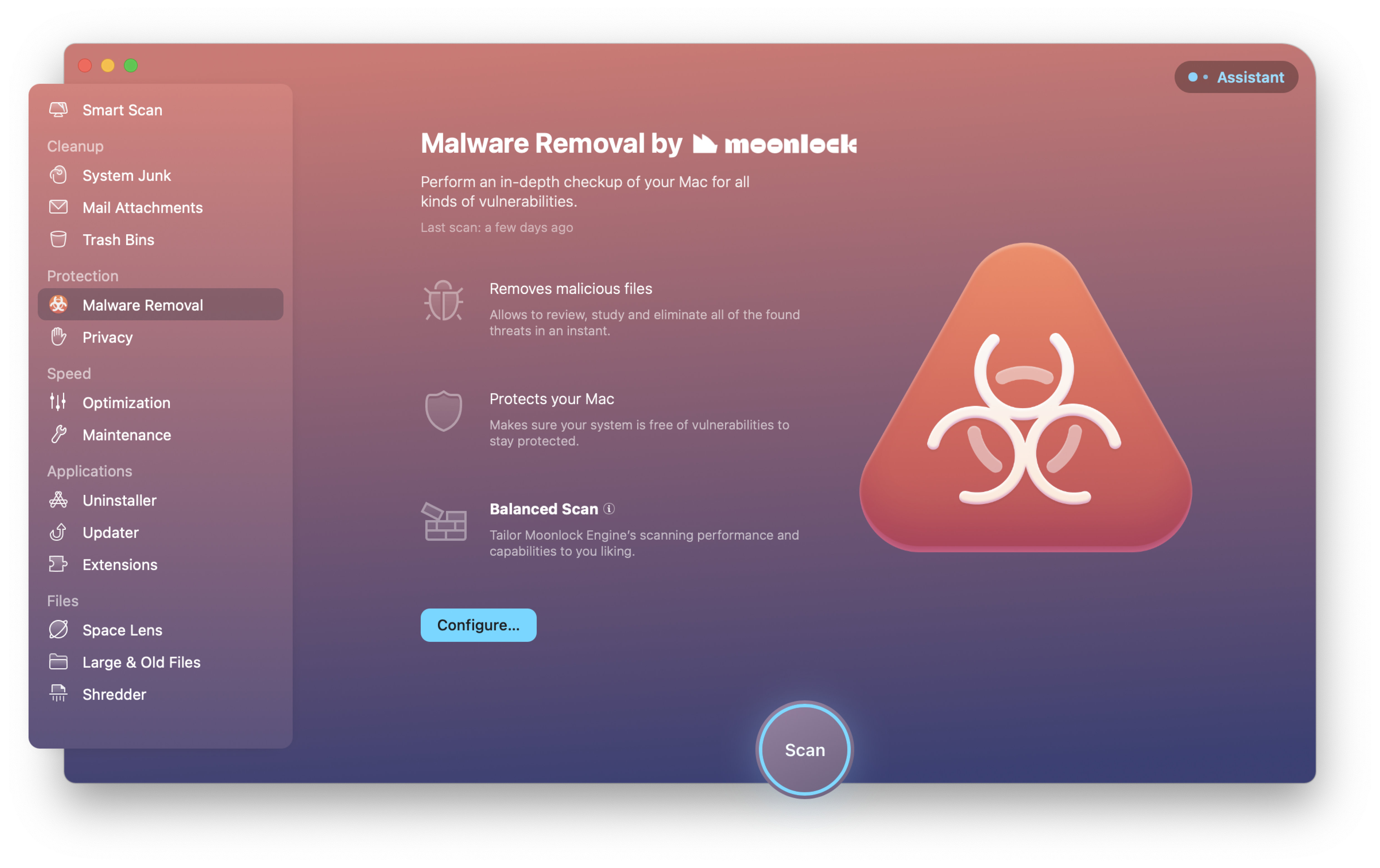1380x868 pixels.
Task: Click the Removes malicious files title
Action: [x=571, y=288]
